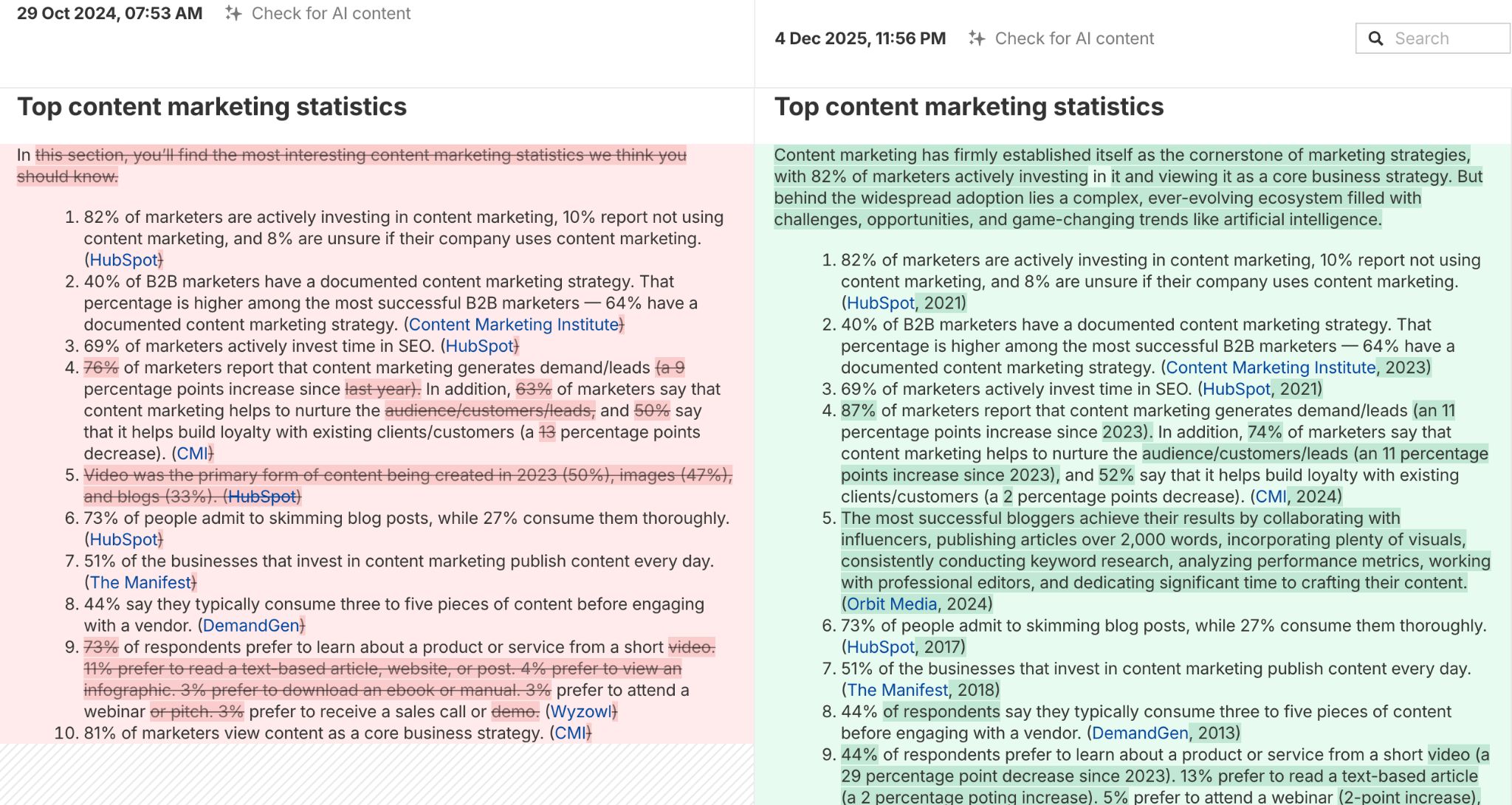1512x805 pixels.
Task: Open the Content Marketing Institute link, left pane
Action: [x=514, y=325]
